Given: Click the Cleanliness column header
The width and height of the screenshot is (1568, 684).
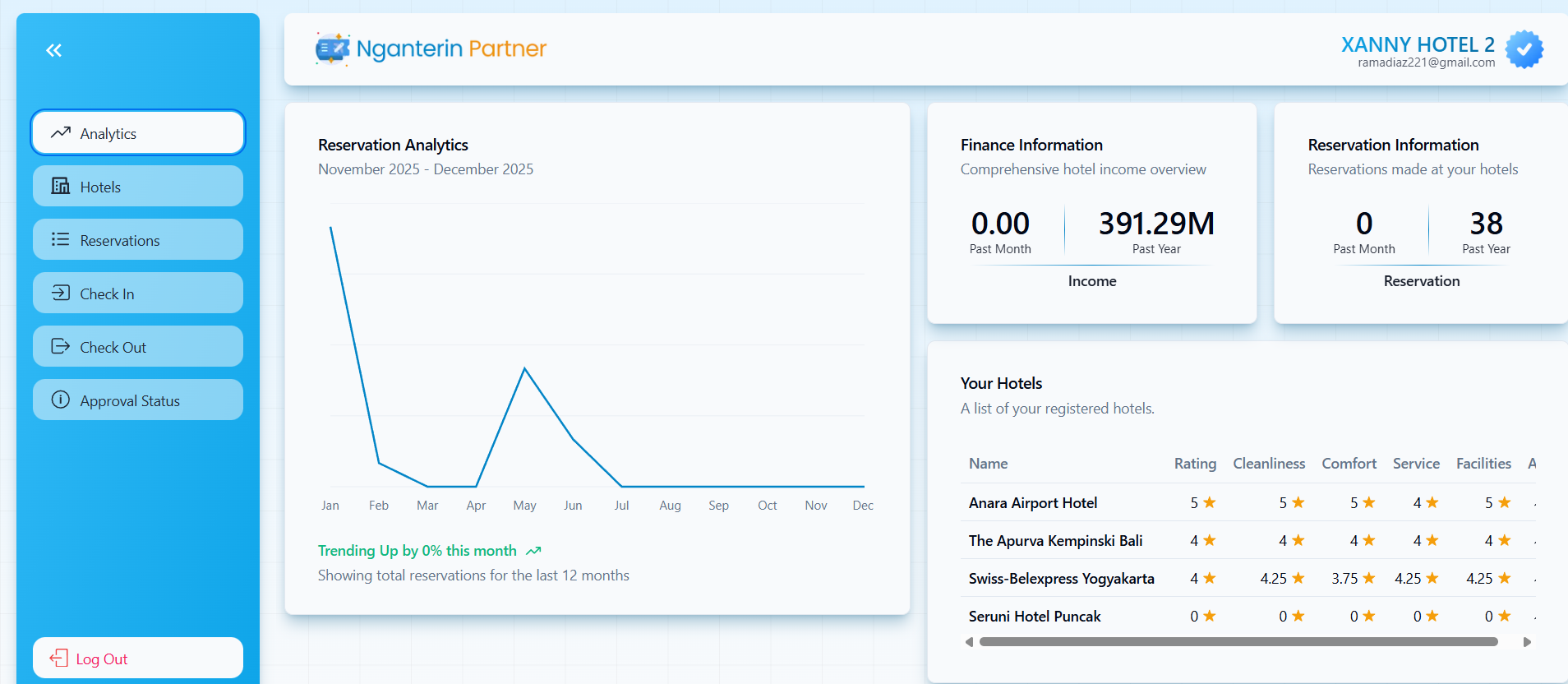Looking at the screenshot, I should 1269,464.
